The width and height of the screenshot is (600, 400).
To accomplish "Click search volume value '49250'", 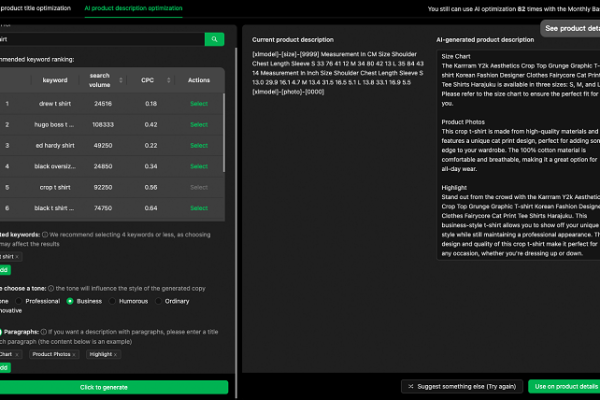I will 103,145.
